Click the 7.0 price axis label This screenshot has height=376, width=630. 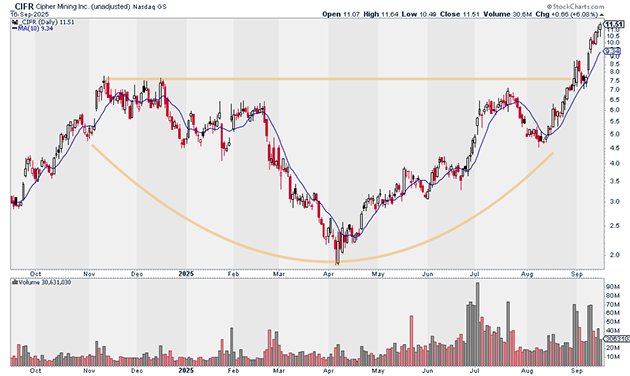coord(614,90)
